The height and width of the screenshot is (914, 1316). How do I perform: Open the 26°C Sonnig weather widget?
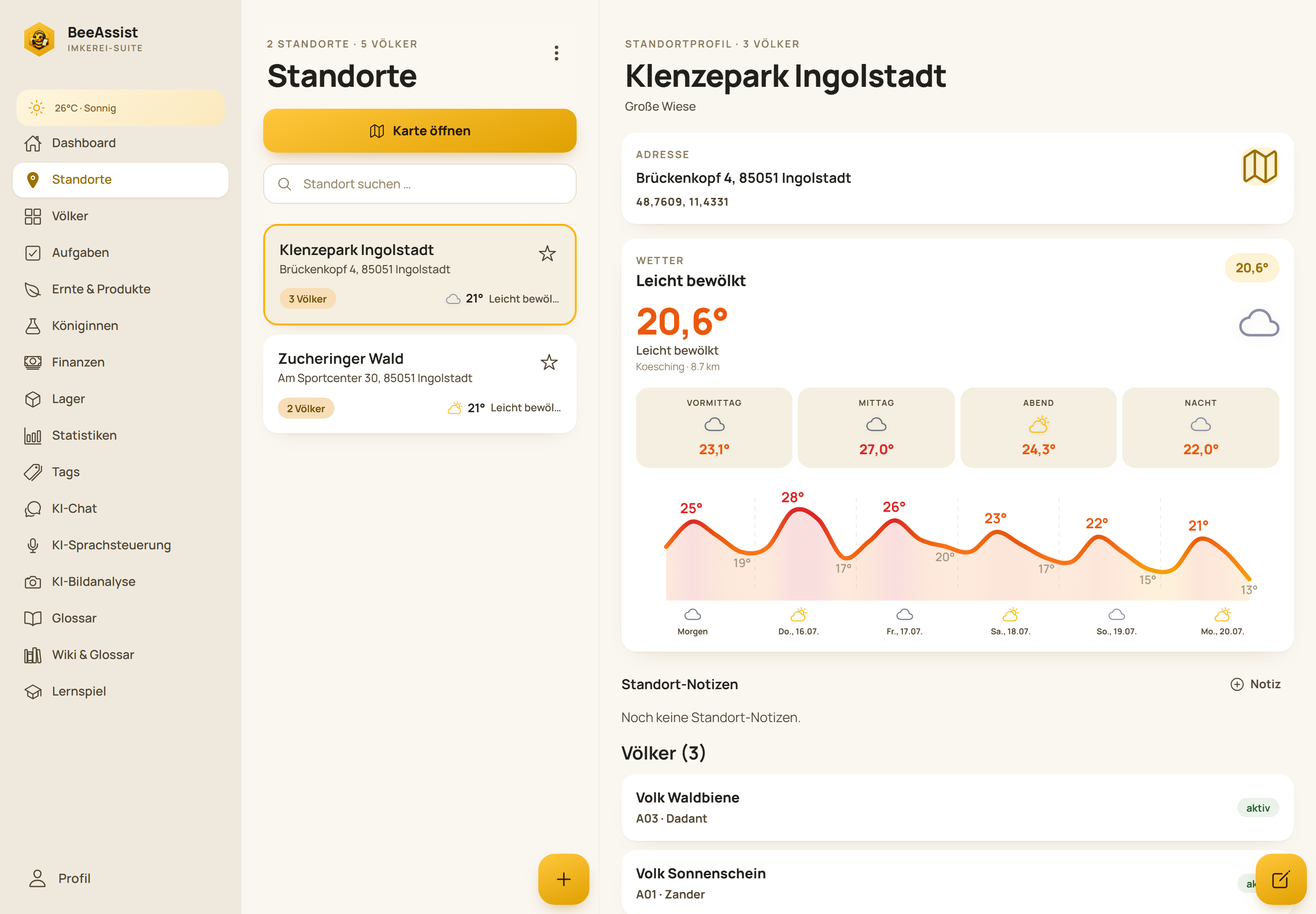click(120, 108)
